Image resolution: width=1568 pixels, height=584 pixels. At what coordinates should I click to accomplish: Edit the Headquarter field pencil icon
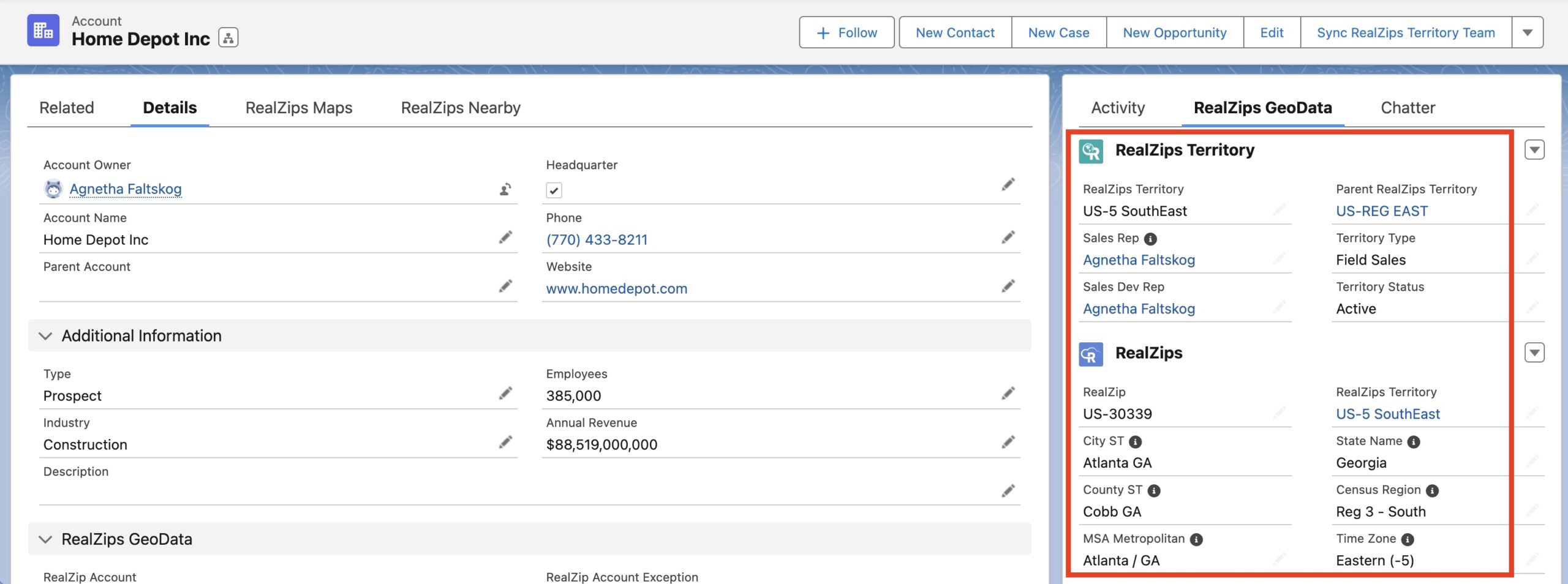pos(1008,184)
